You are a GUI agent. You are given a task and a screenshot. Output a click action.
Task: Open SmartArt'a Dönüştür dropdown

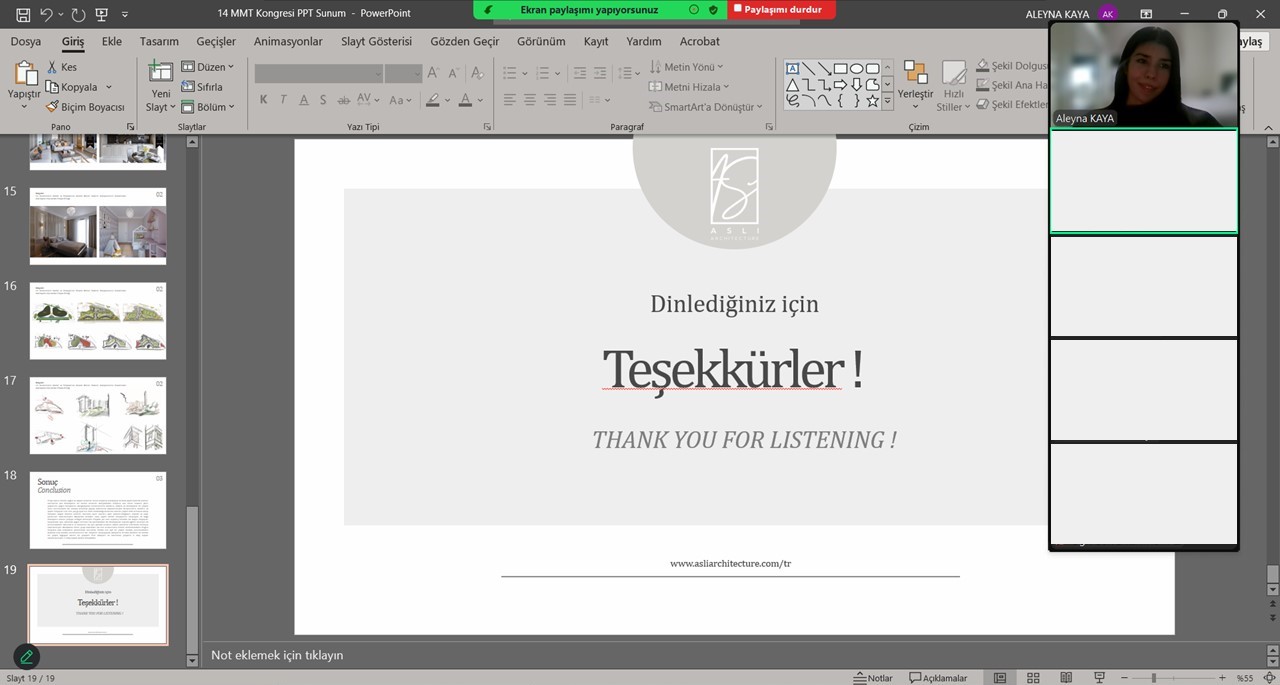[x=705, y=107]
